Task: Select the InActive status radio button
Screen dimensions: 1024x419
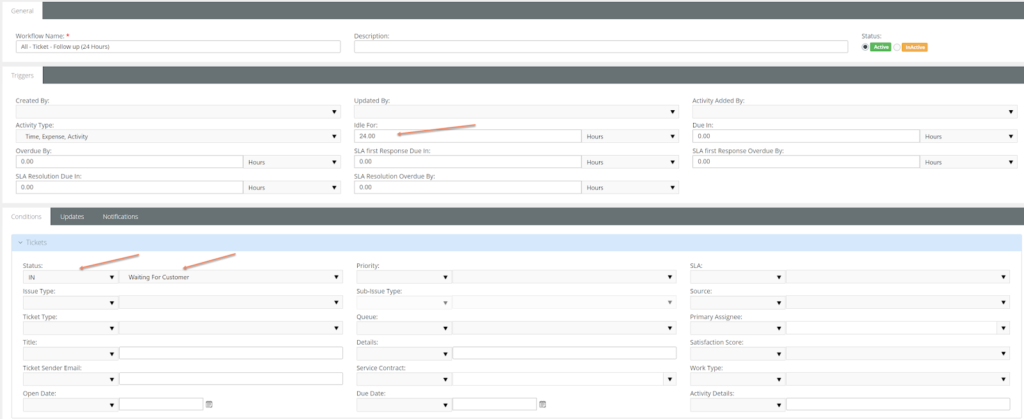Action: (x=897, y=47)
